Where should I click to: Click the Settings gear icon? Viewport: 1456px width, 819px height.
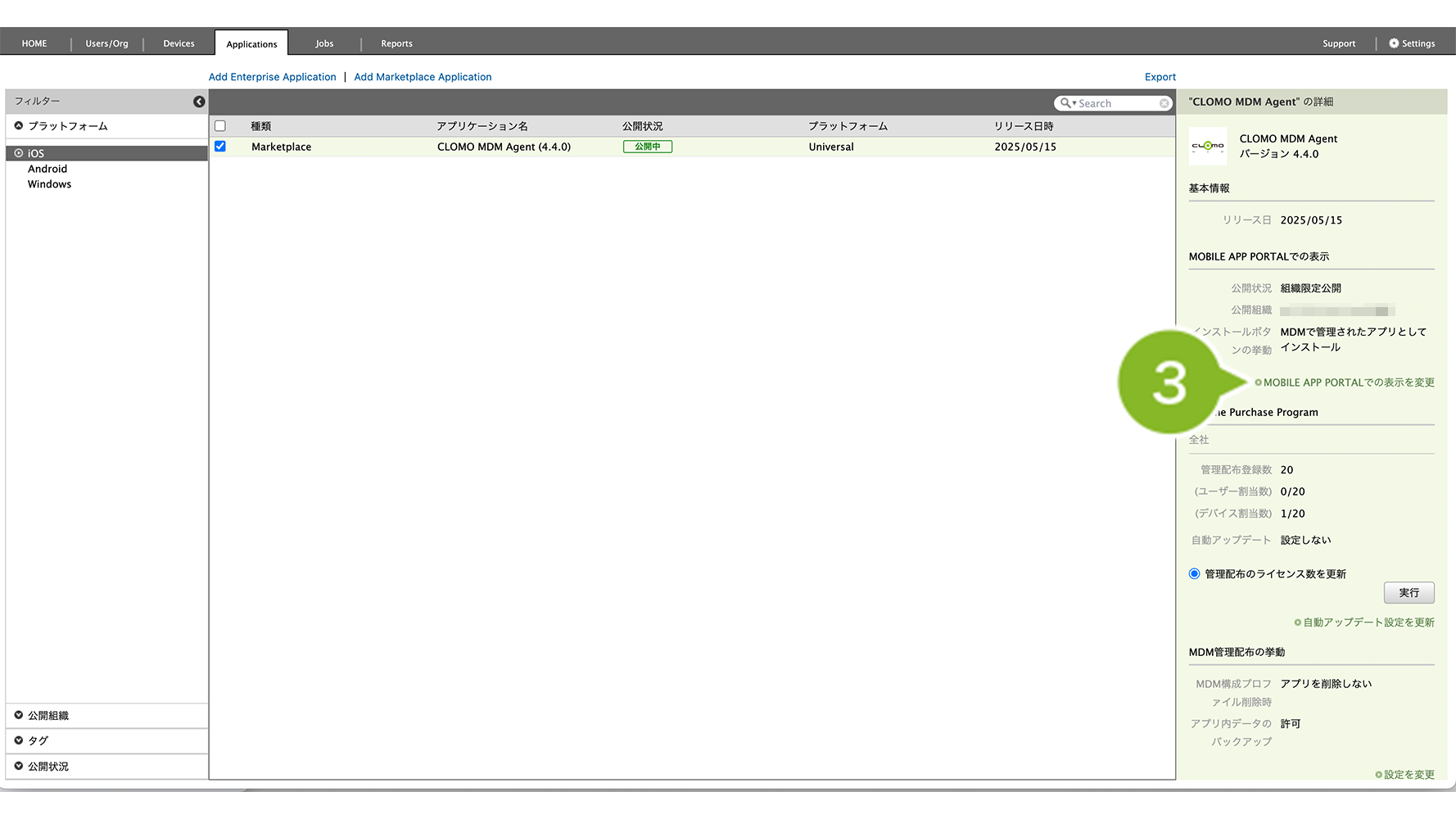tap(1394, 43)
